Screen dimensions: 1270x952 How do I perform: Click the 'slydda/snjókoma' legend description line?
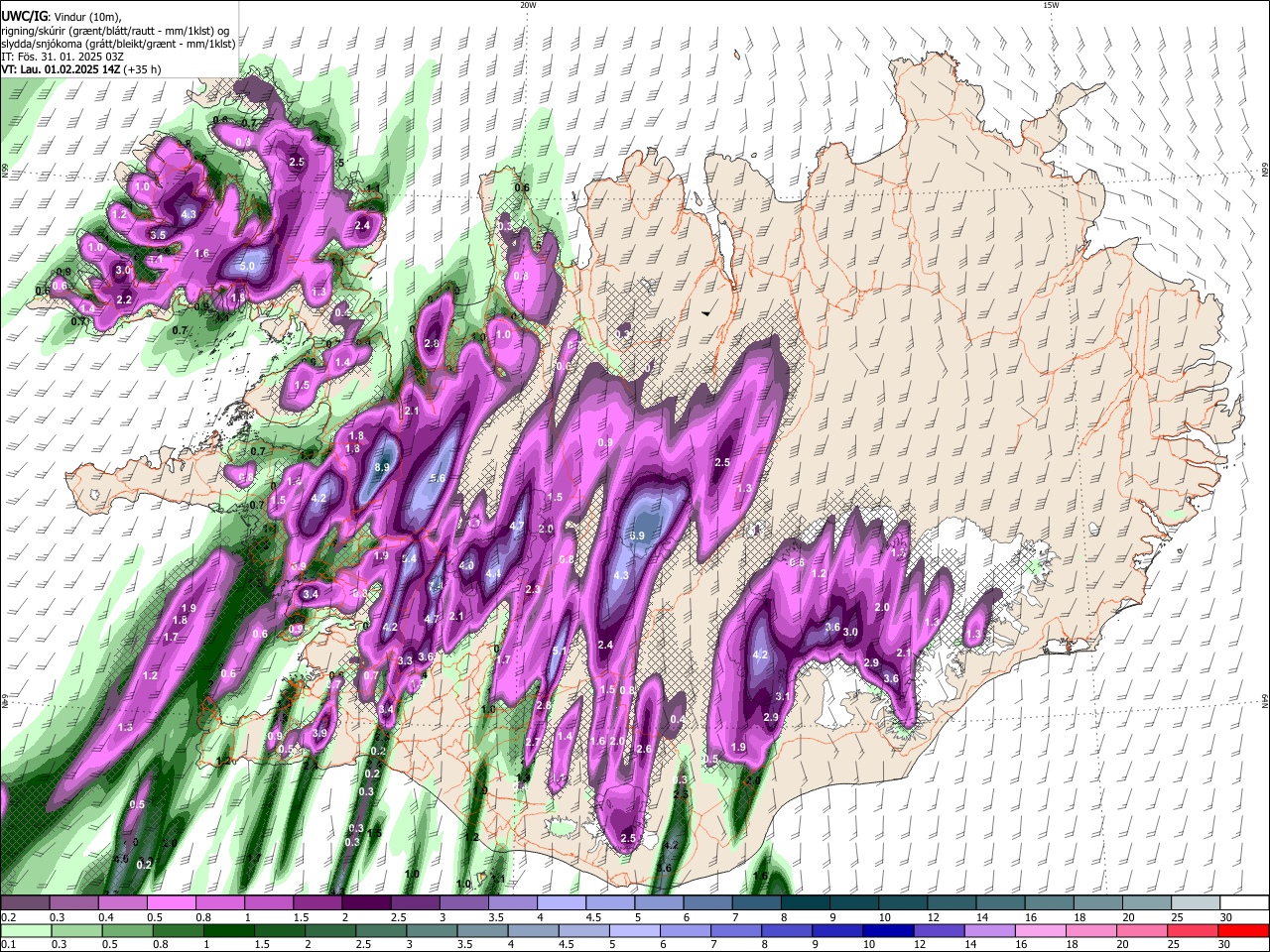pos(118,44)
